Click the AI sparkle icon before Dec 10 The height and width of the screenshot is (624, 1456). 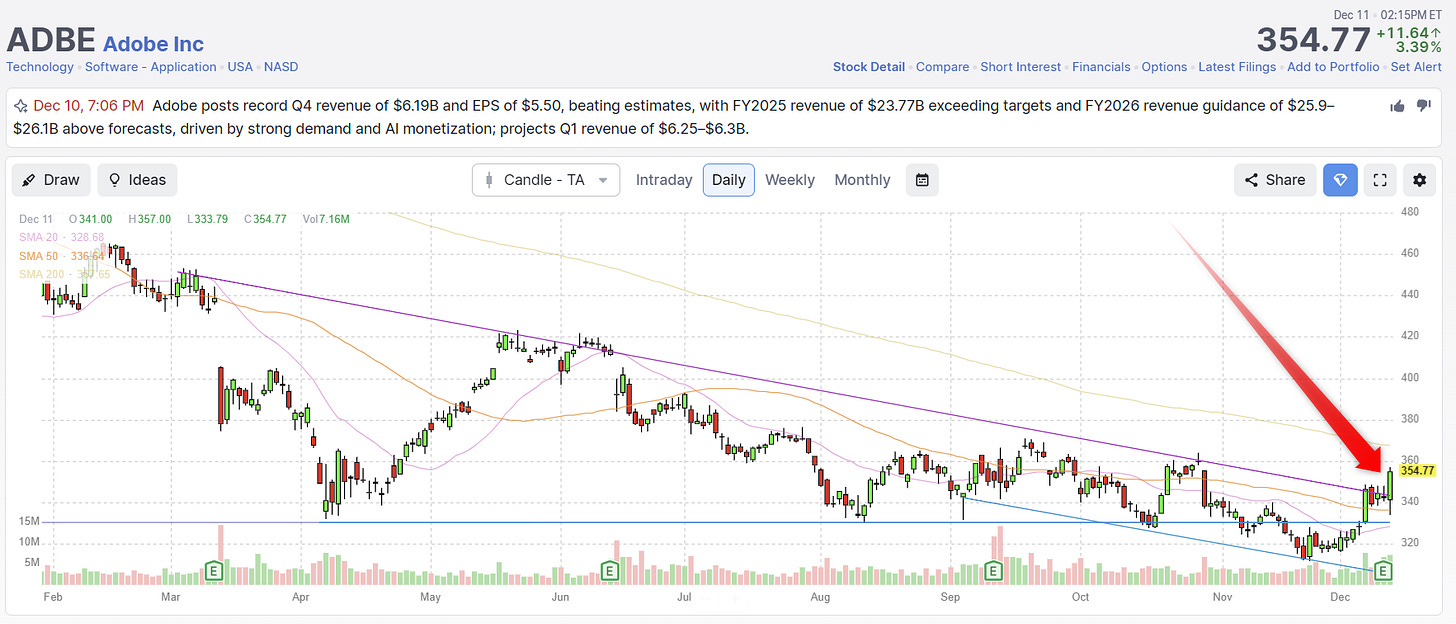point(21,105)
